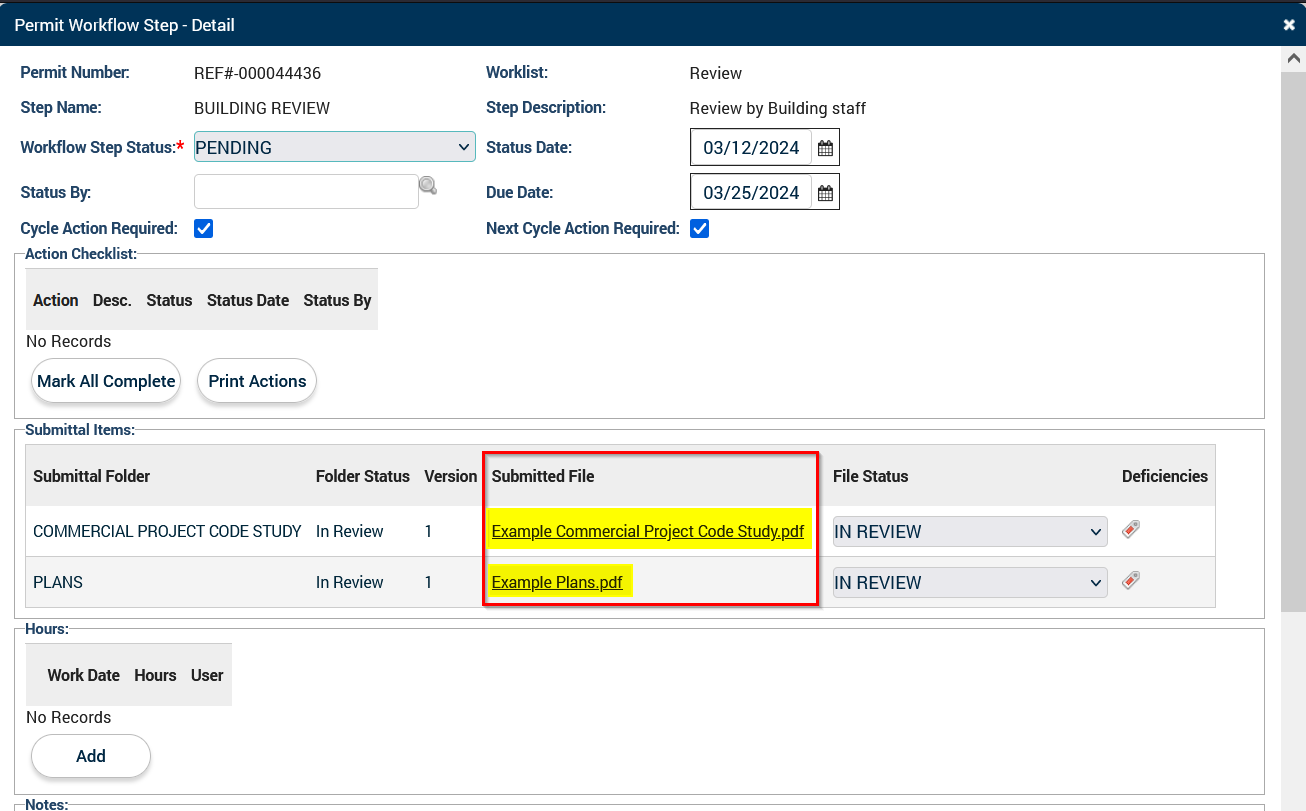Click deficiencies tag icon for PLANS row
The height and width of the screenshot is (811, 1306).
1131,580
